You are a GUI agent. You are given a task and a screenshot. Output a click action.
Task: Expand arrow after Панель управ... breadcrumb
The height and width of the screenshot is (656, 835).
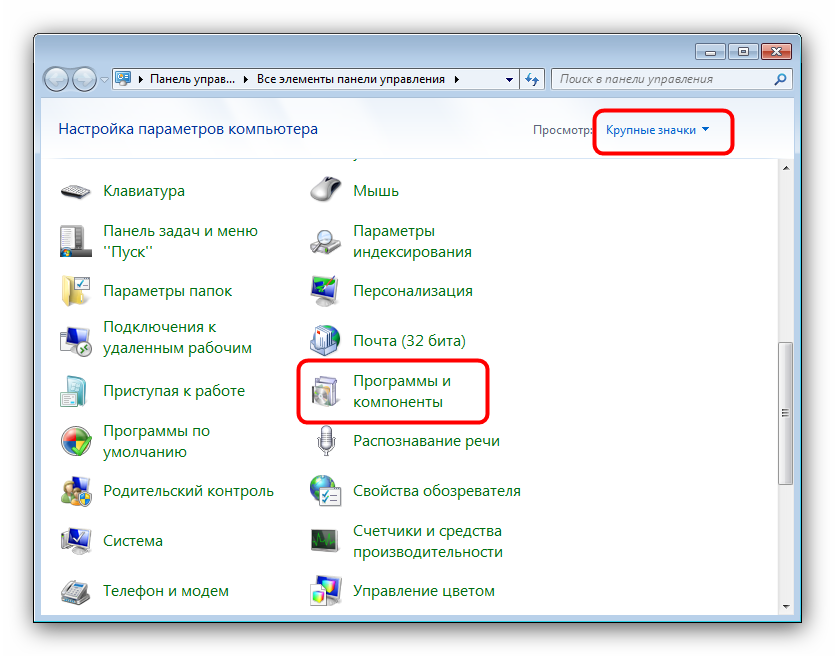[245, 79]
